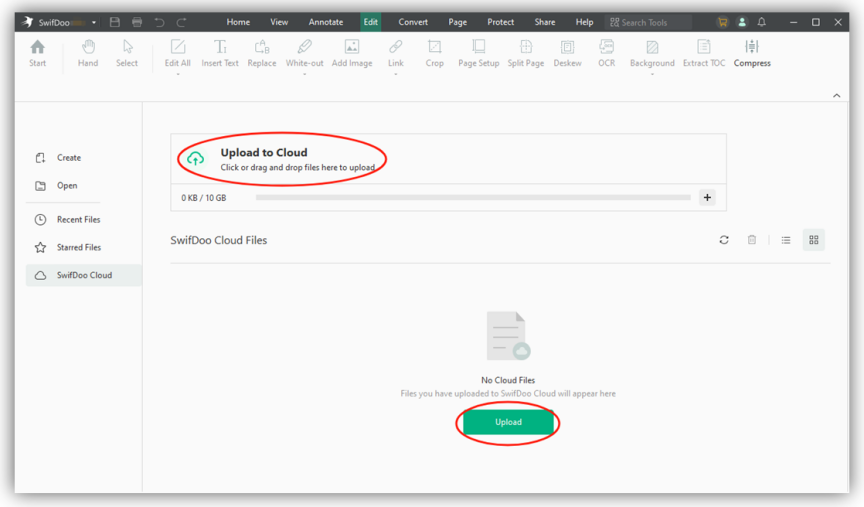This screenshot has height=507, width=864.
Task: Click Create in the sidebar
Action: [69, 158]
